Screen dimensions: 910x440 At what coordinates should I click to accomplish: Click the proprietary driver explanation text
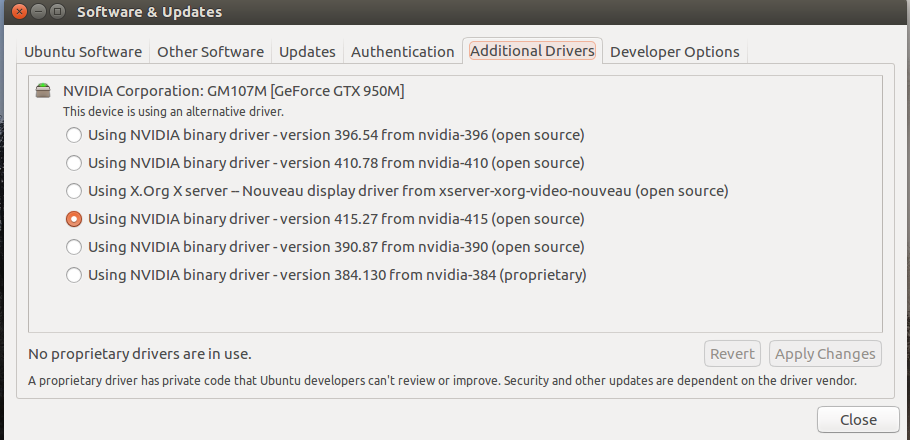click(442, 381)
